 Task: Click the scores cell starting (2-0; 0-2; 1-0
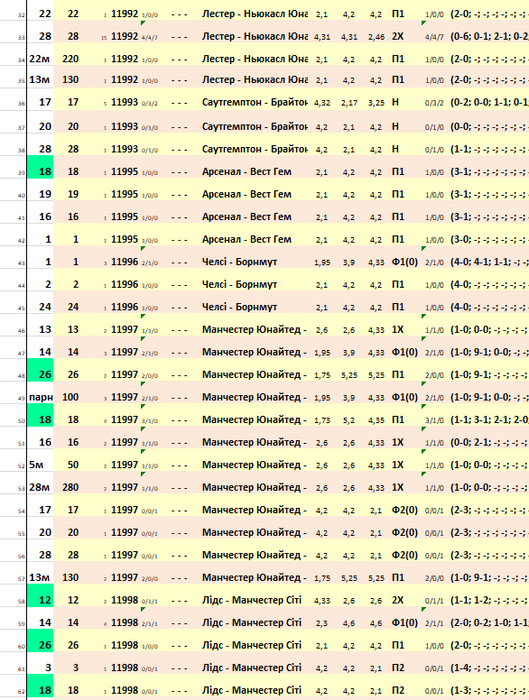489,622
